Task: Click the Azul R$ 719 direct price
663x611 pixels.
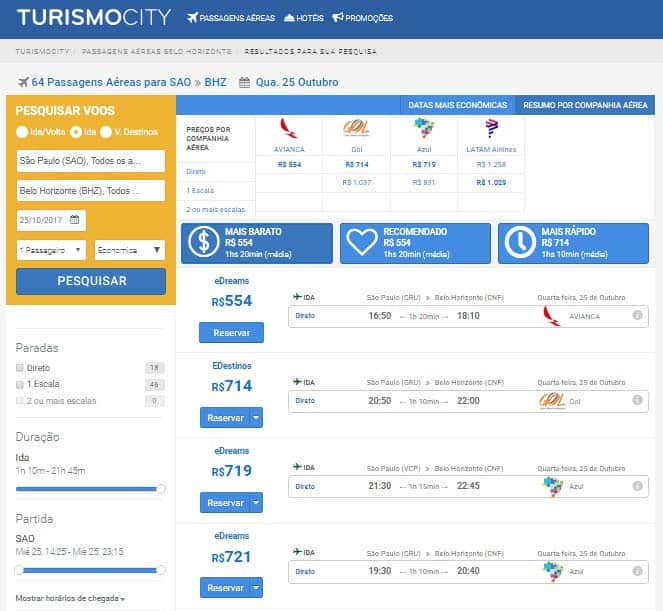Action: tap(424, 164)
